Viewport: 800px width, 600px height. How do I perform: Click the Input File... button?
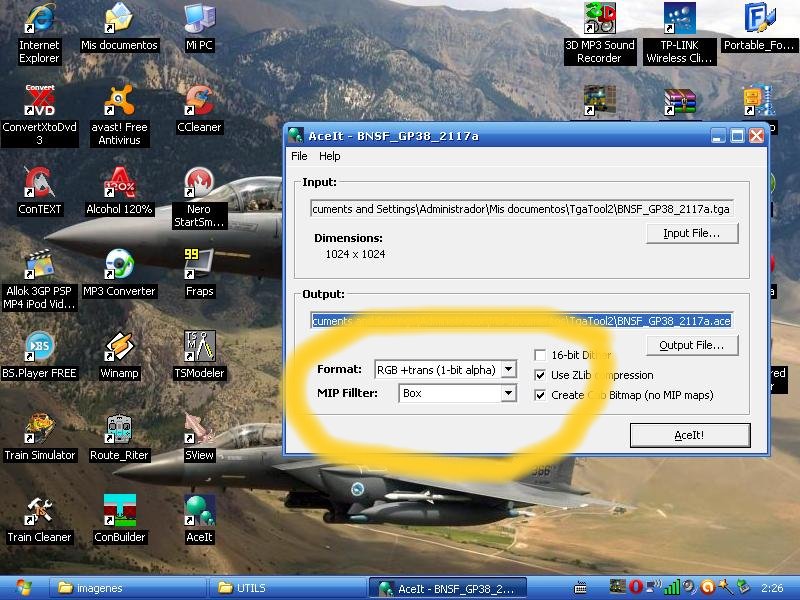point(692,233)
